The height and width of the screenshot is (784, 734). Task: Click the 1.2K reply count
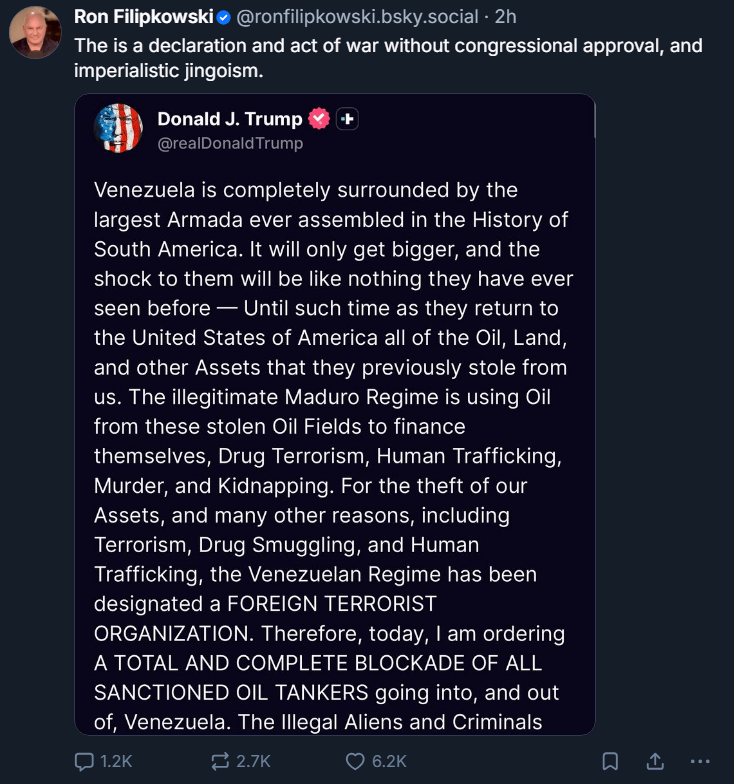[x=117, y=761]
